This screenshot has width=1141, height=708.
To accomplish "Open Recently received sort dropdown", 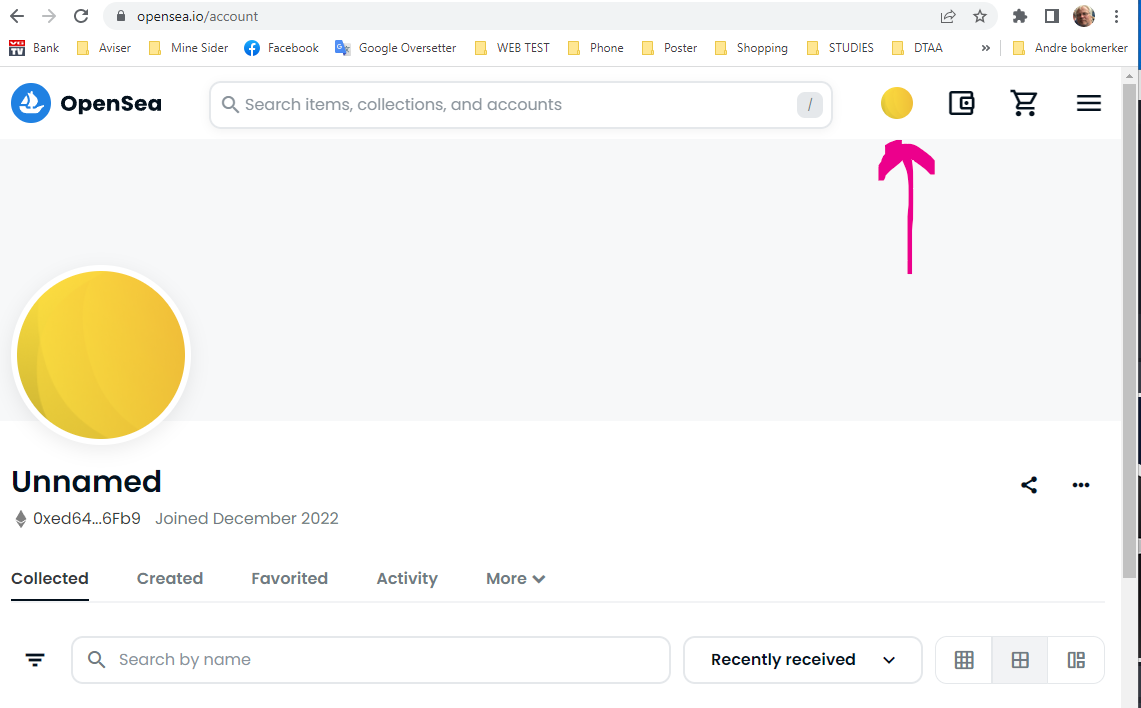I will [803, 660].
